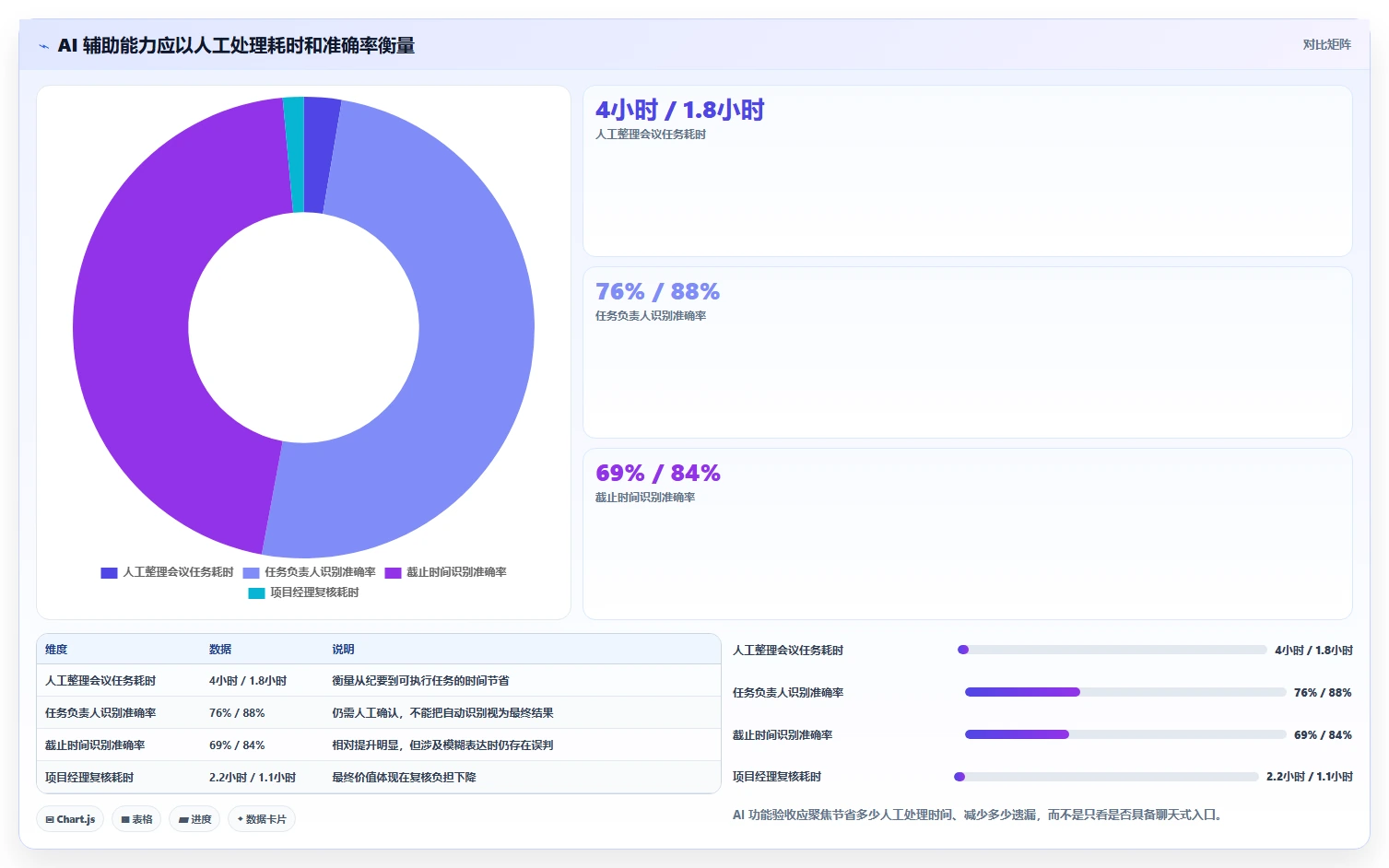Toggle the 项目经理复核耗时 legend color box

(x=256, y=592)
